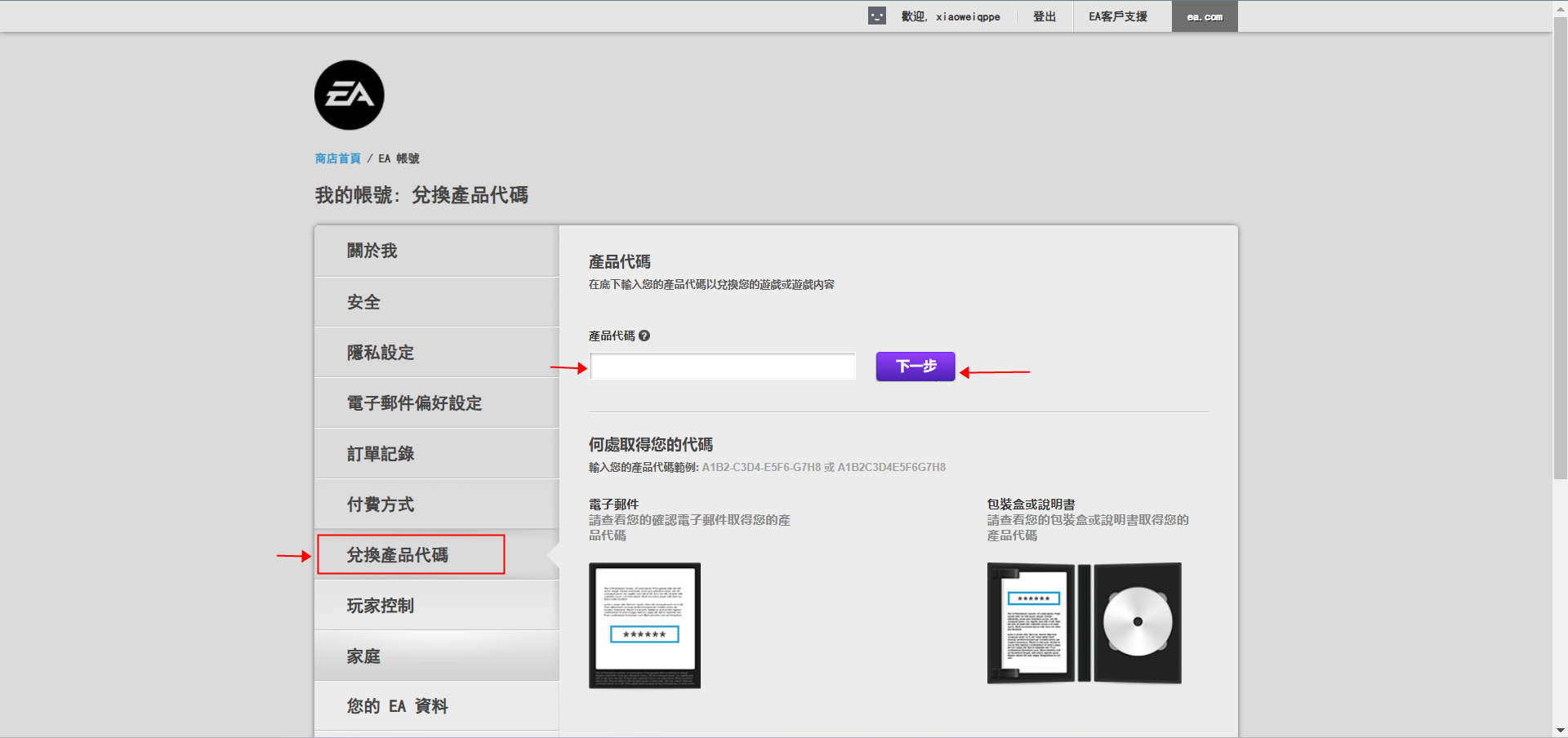The image size is (1568, 738).
Task: Click the 何處取得您的代碼 heading
Action: (651, 444)
